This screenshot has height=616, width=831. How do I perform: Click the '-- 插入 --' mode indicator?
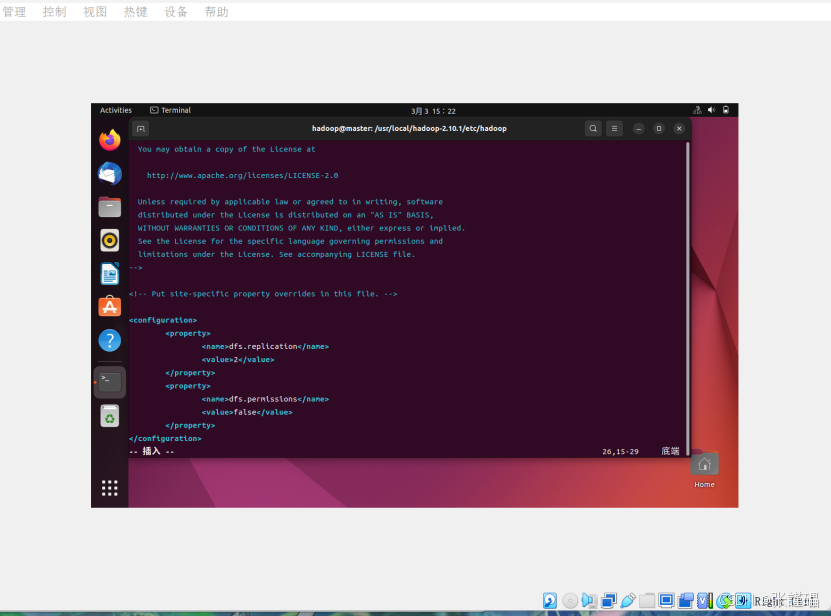(x=152, y=451)
